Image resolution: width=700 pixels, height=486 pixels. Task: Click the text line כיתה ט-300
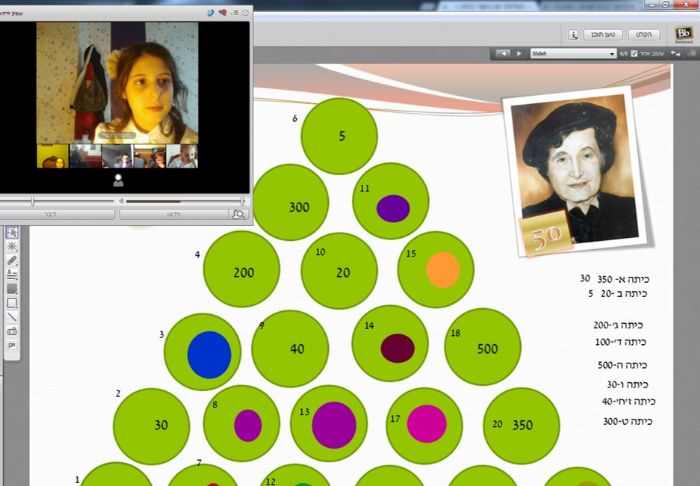(x=628, y=421)
